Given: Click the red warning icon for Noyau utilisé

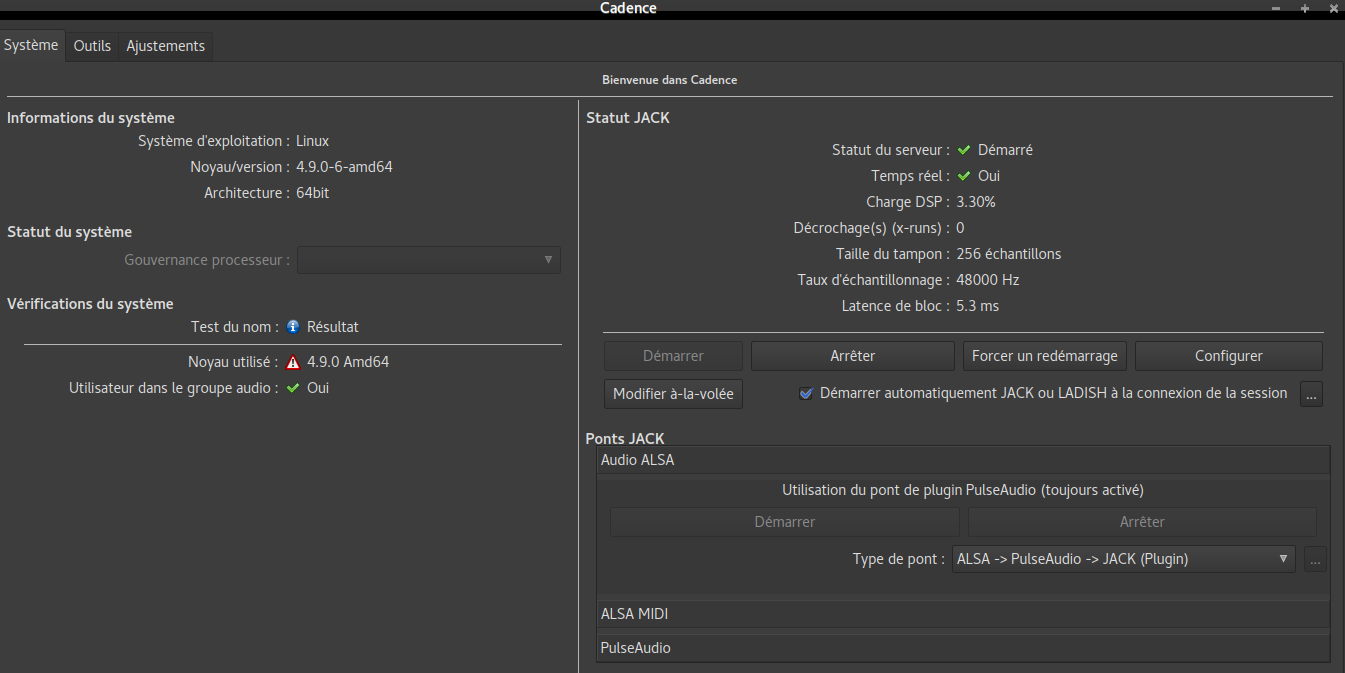Looking at the screenshot, I should [x=293, y=363].
